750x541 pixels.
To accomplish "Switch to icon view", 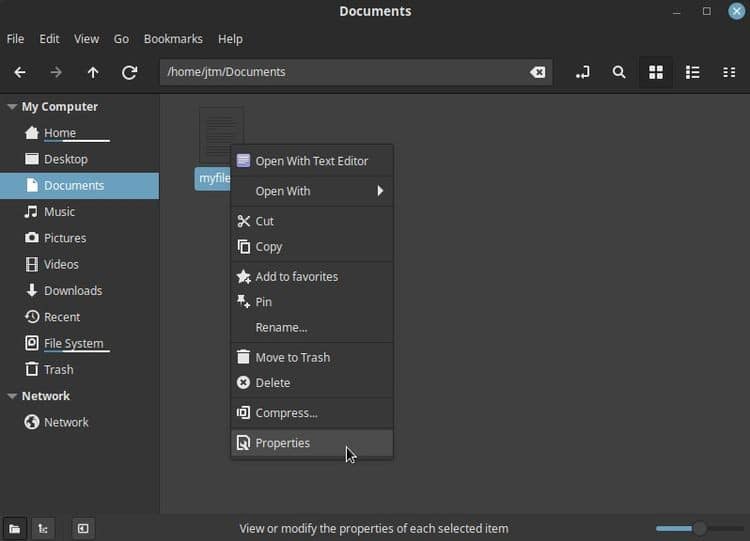I will (656, 72).
